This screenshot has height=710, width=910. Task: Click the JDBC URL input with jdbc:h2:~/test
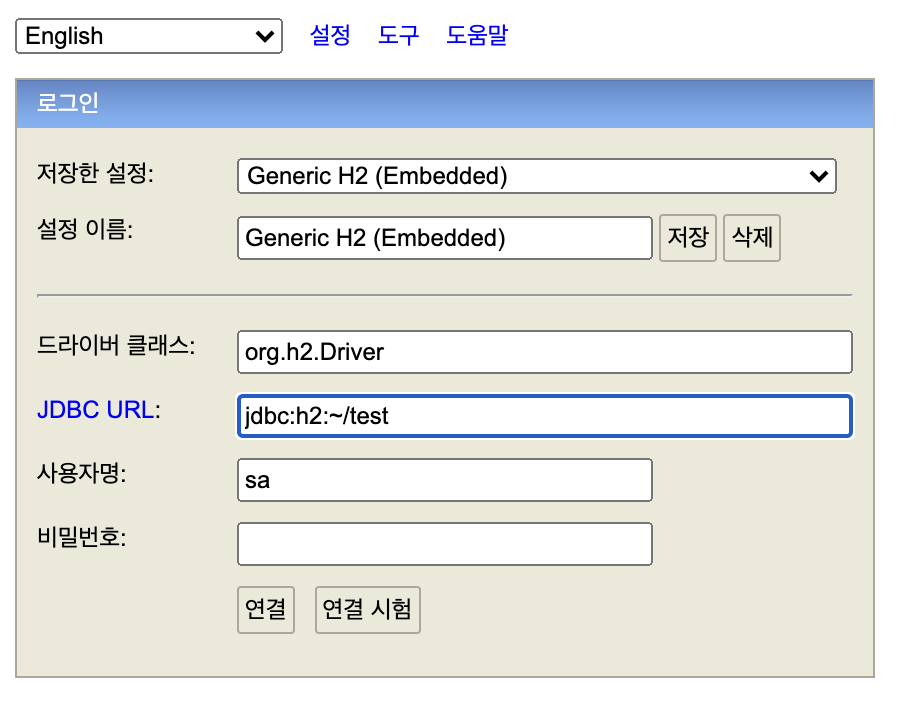click(544, 416)
